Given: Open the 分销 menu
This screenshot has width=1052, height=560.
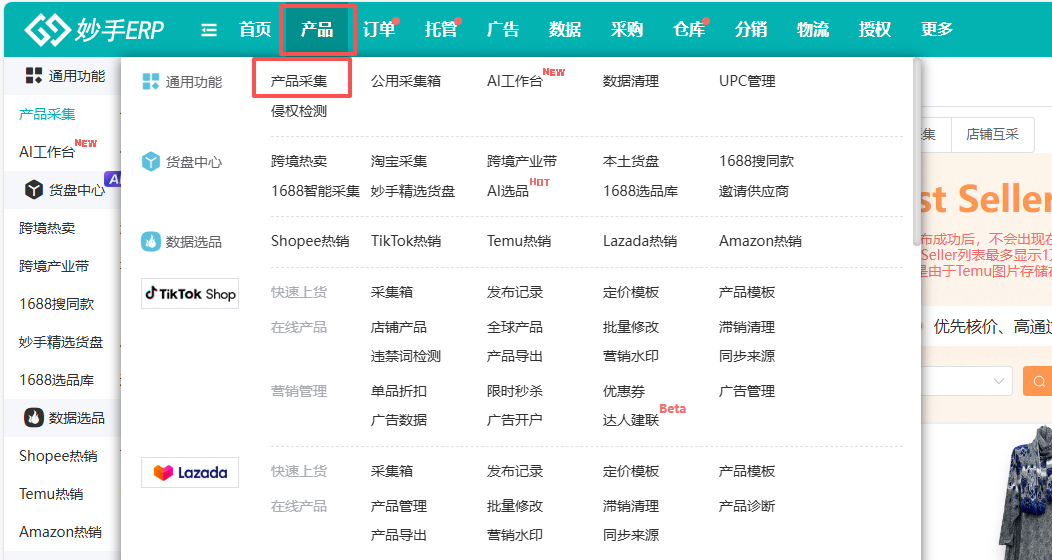Looking at the screenshot, I should [x=751, y=30].
